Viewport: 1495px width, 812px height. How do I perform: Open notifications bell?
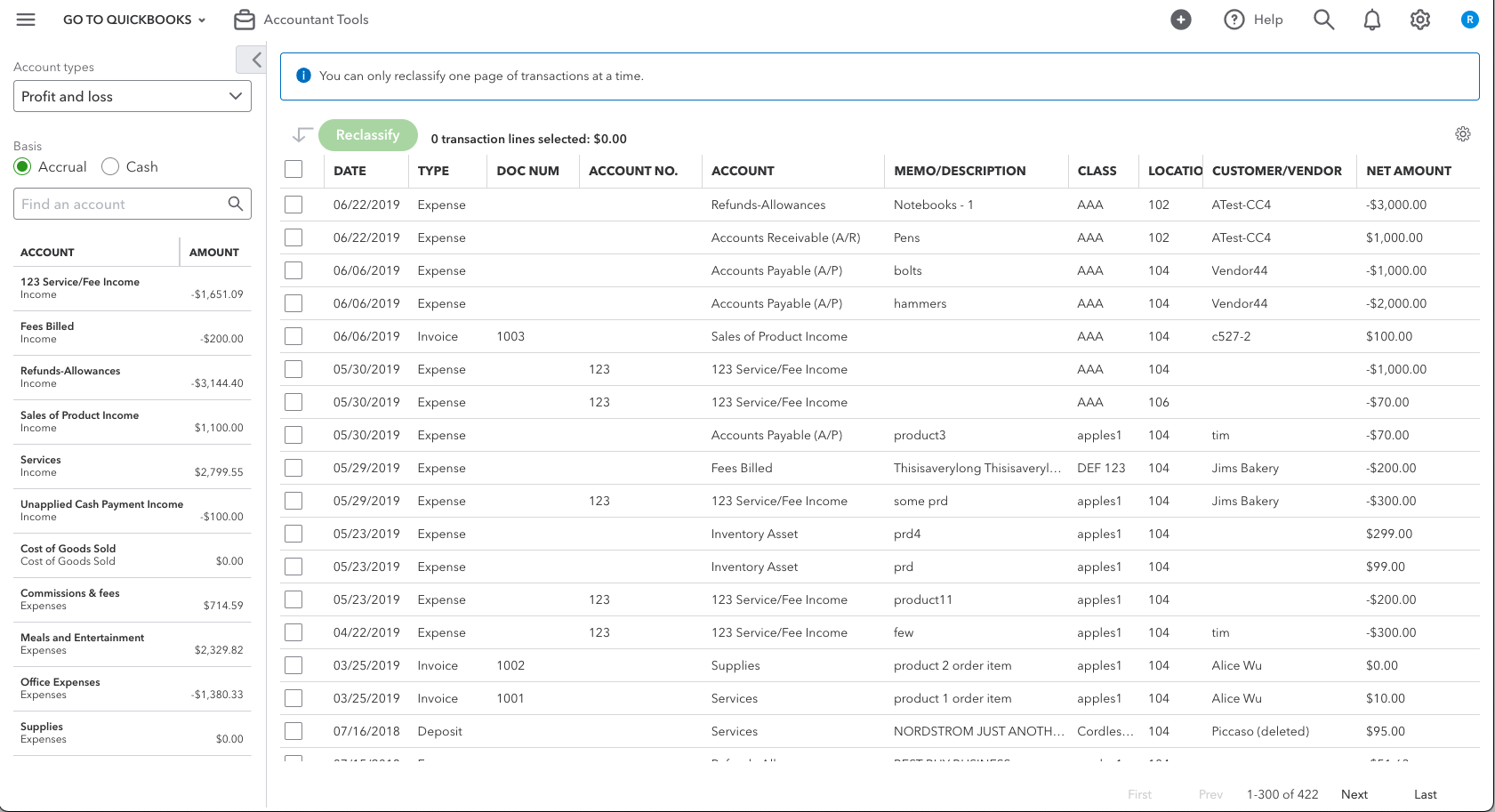tap(1372, 20)
